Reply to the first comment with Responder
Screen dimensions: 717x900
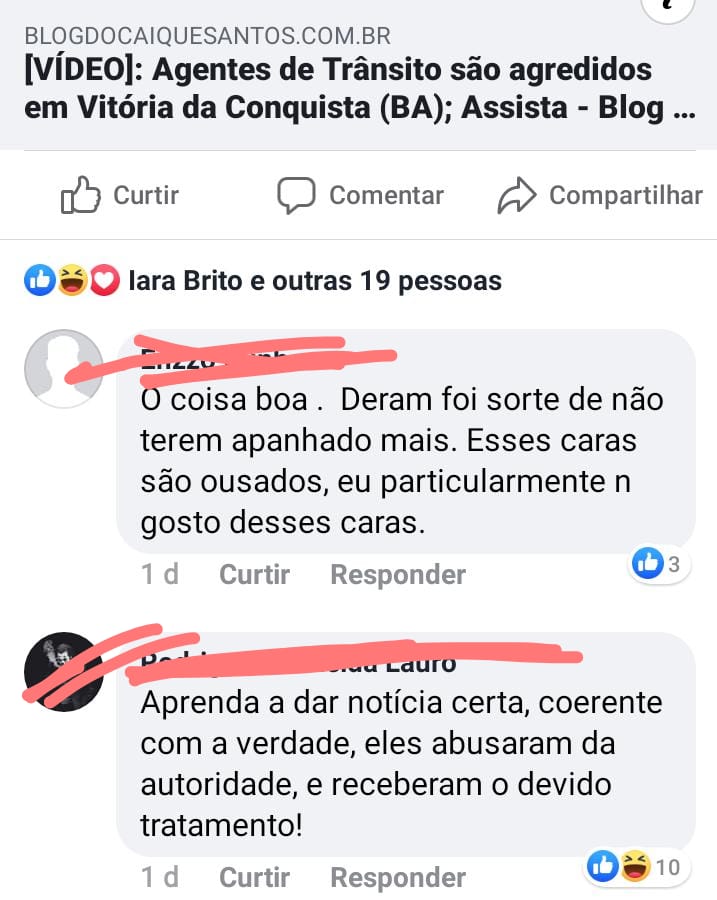[x=398, y=575]
